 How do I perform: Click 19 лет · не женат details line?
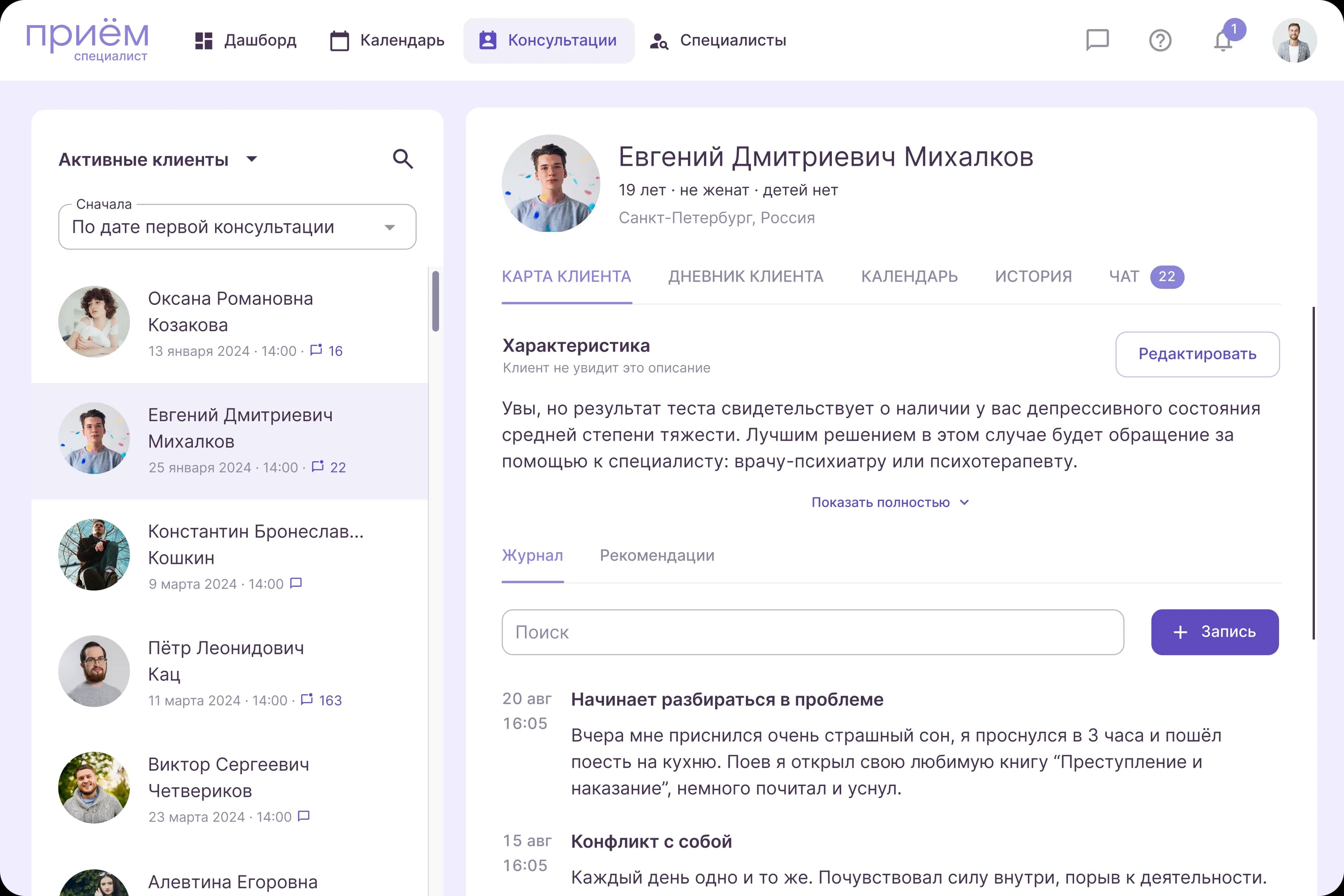728,190
